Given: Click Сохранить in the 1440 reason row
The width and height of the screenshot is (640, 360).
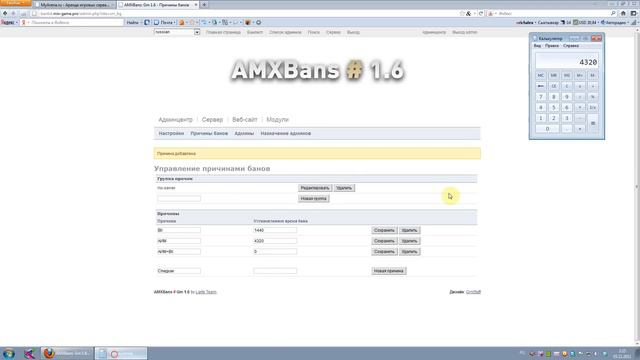Looking at the screenshot, I should click(384, 230).
